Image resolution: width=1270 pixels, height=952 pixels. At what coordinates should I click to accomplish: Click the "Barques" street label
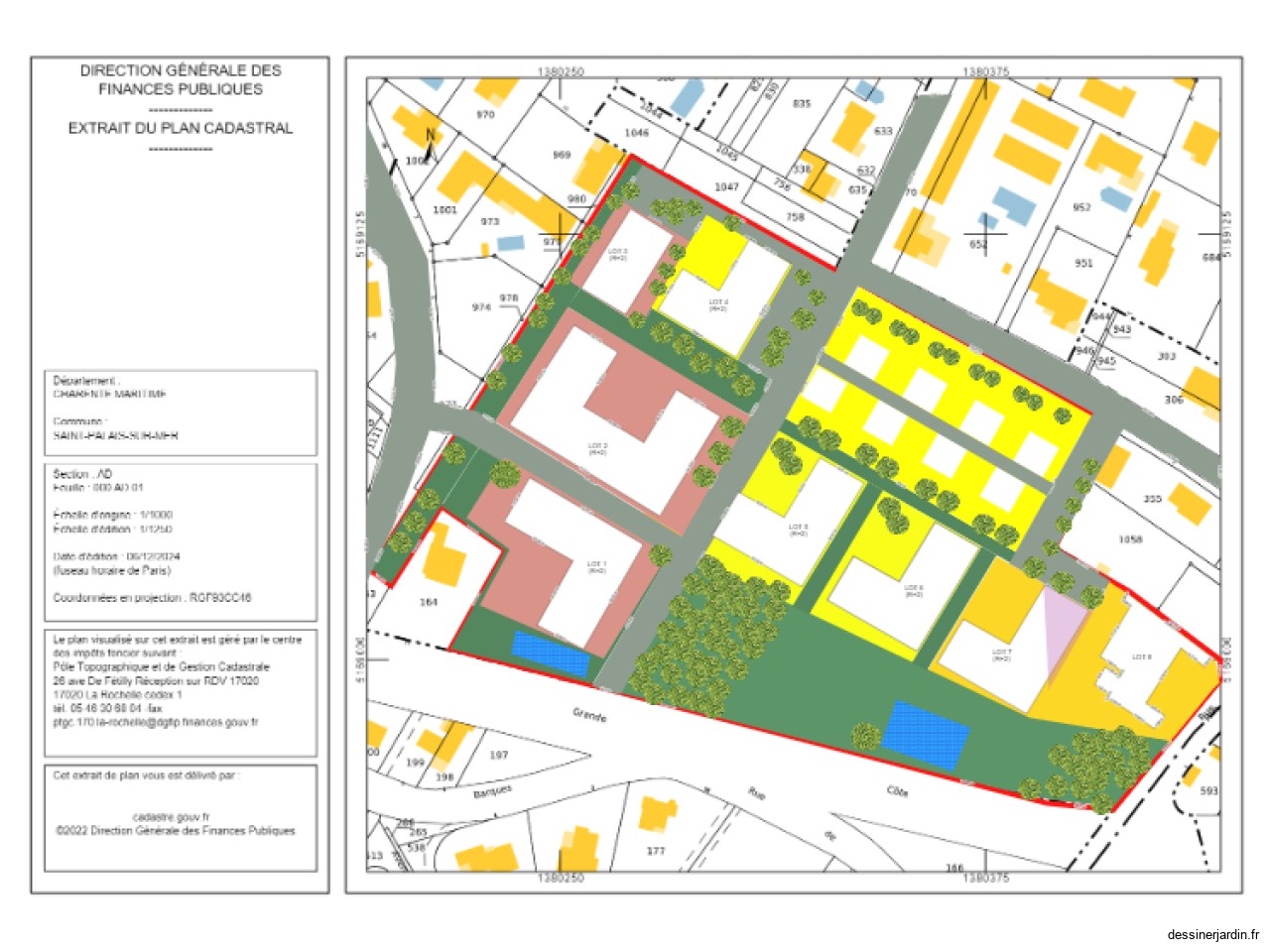493,792
